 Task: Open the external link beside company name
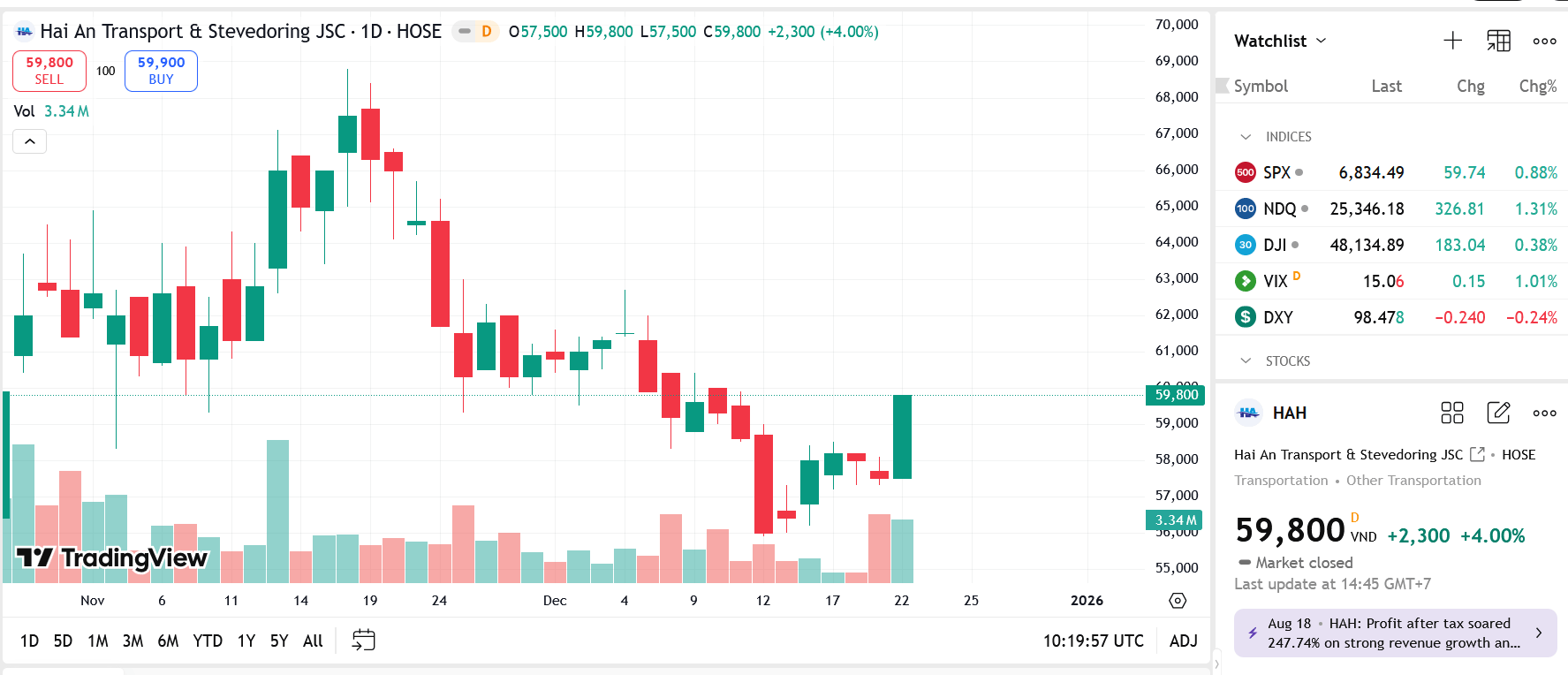tap(1477, 454)
